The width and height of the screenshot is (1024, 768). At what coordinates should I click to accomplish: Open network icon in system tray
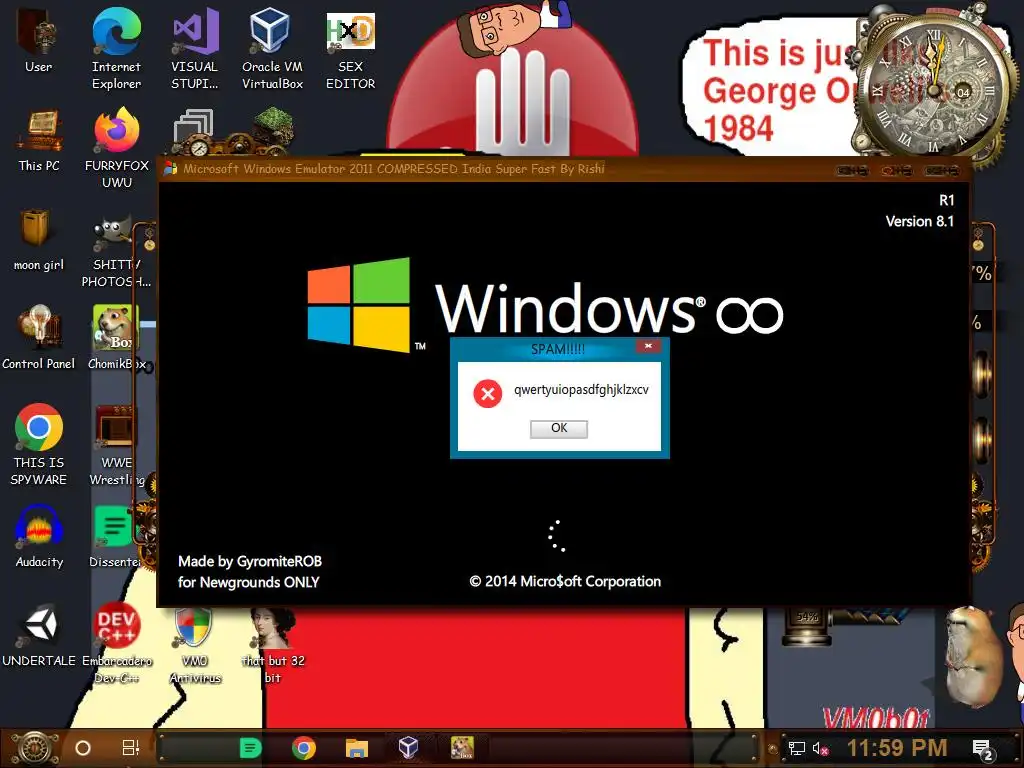796,748
